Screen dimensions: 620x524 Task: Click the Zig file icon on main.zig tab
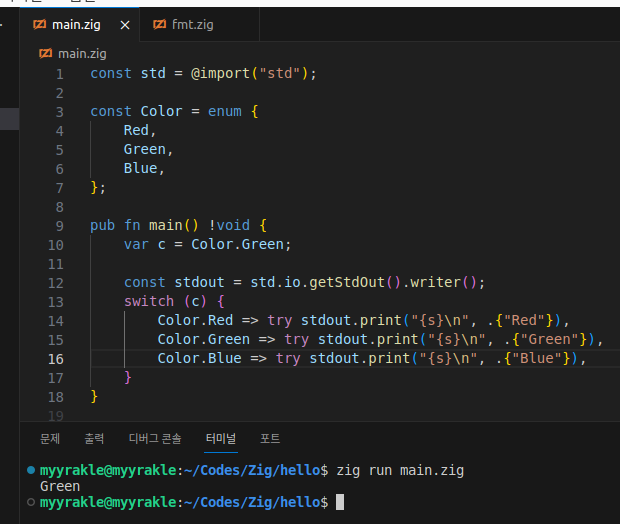[40, 24]
